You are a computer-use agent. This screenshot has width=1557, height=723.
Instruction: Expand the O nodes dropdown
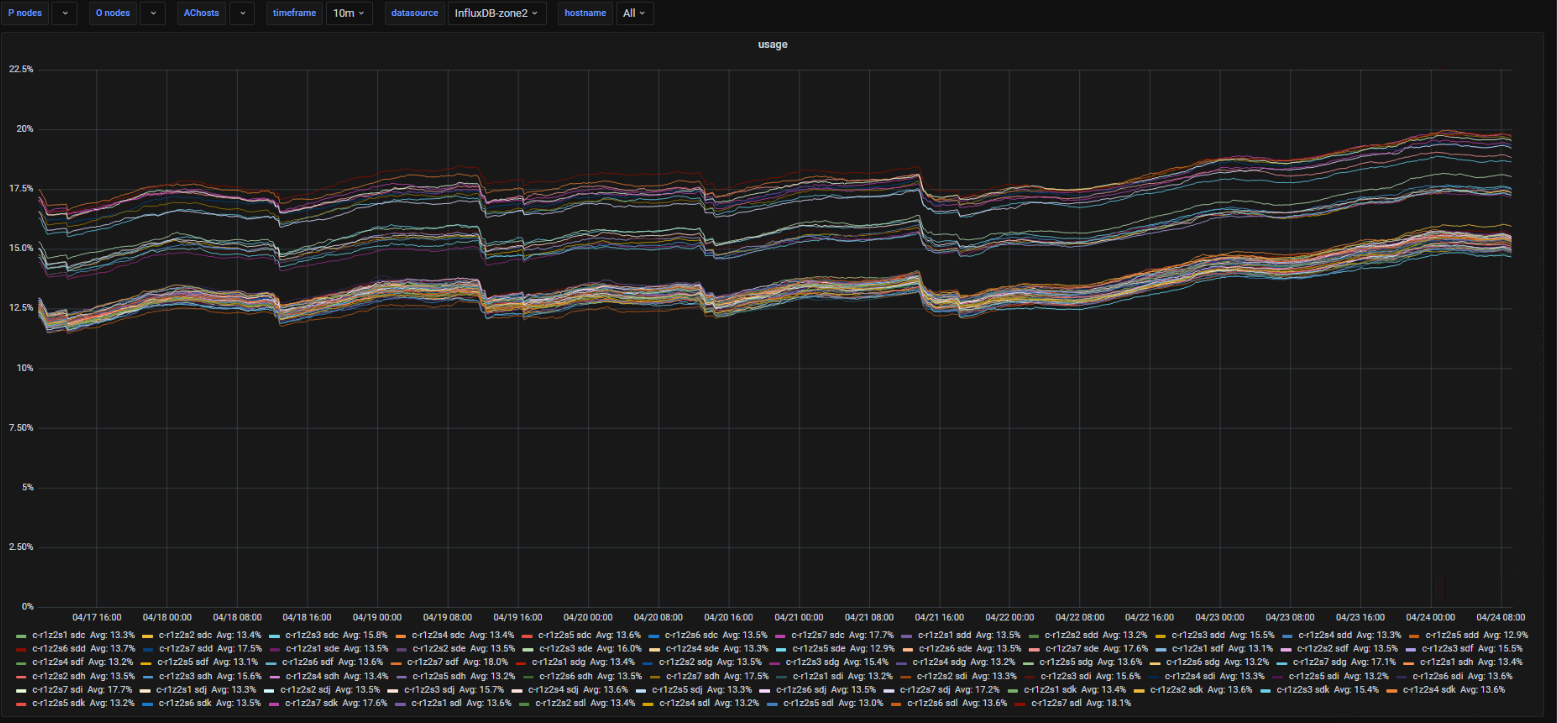(x=152, y=13)
